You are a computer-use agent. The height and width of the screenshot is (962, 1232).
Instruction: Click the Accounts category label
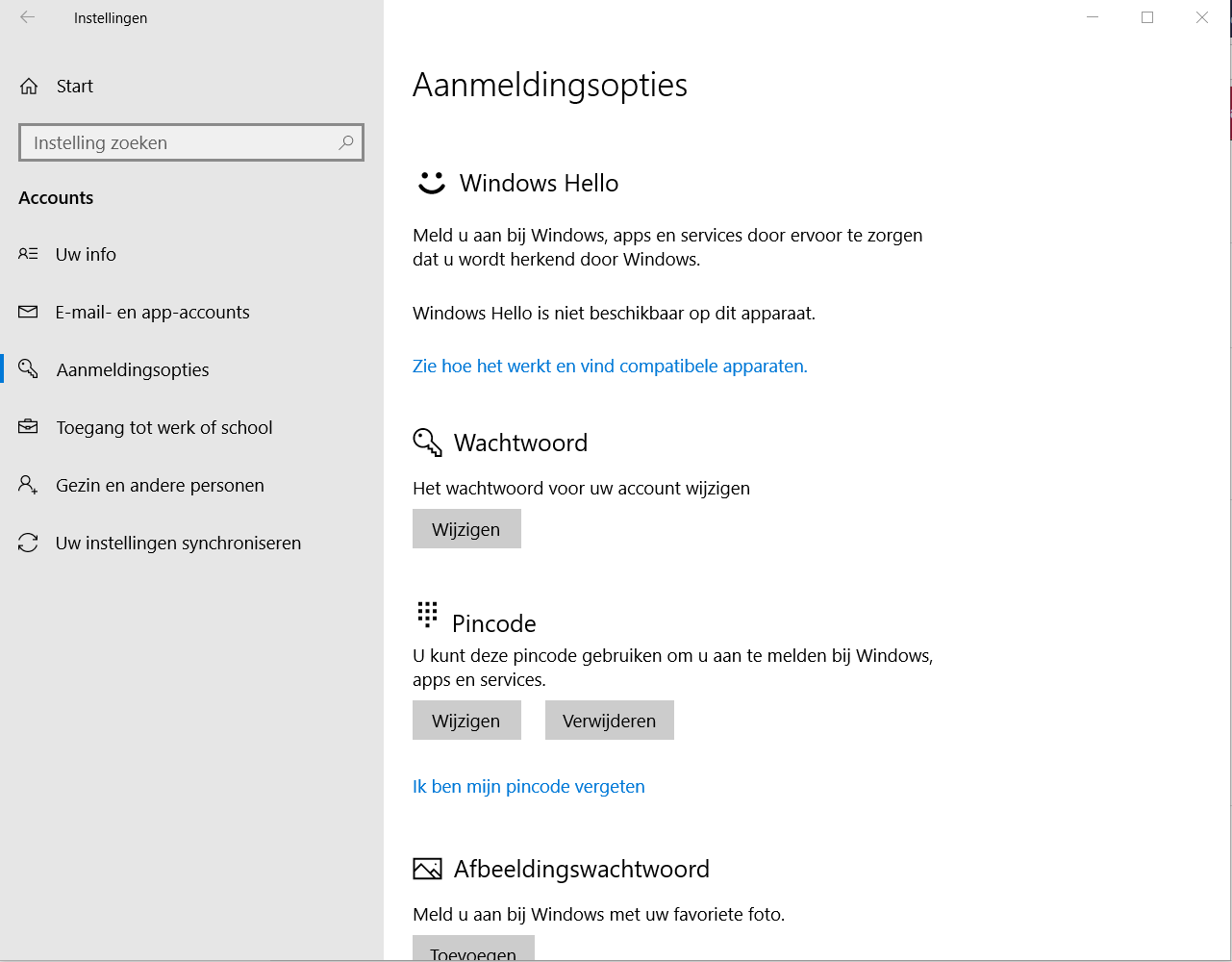[56, 197]
